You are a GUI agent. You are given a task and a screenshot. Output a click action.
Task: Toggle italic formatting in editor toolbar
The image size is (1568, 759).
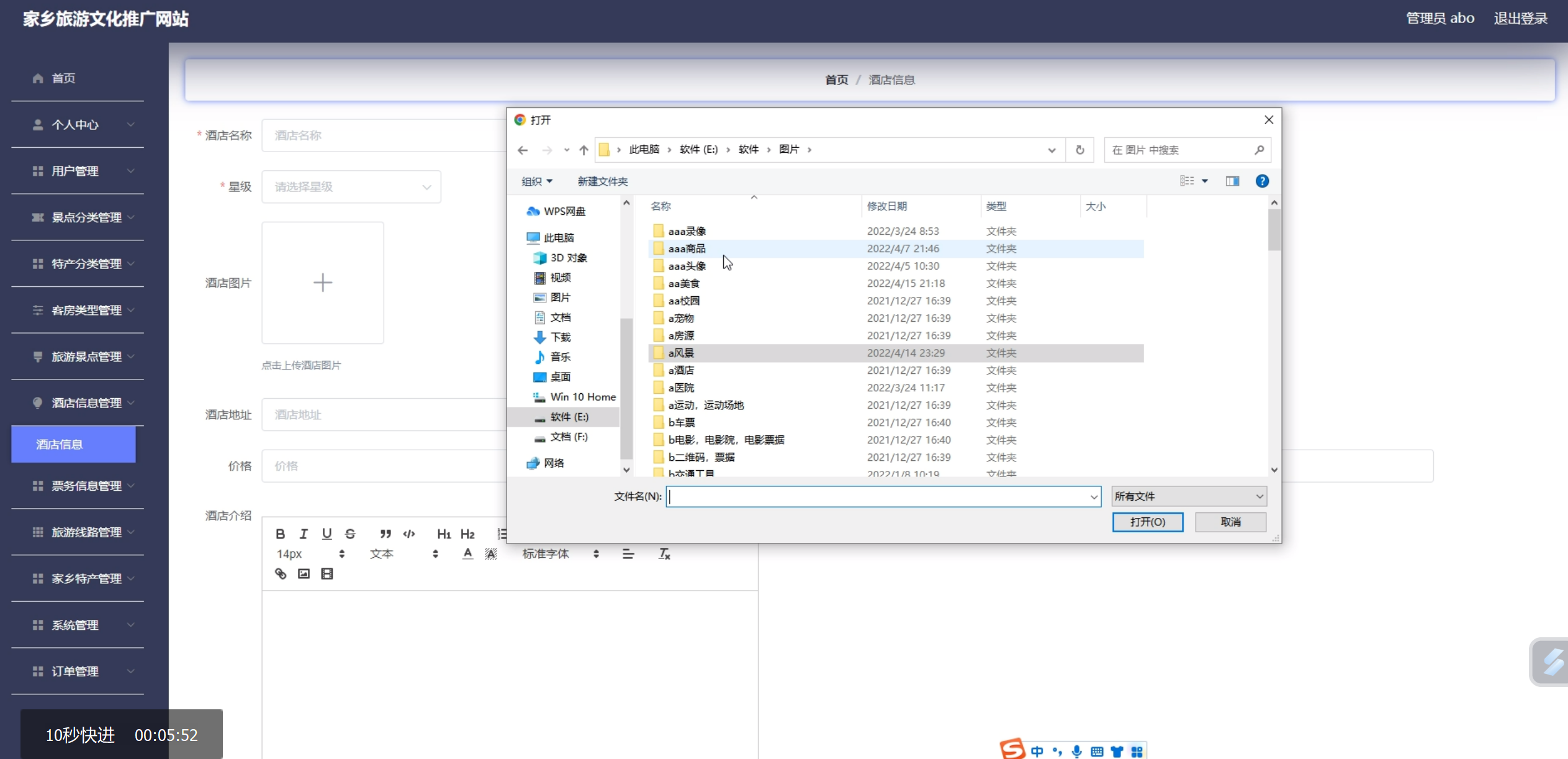304,534
